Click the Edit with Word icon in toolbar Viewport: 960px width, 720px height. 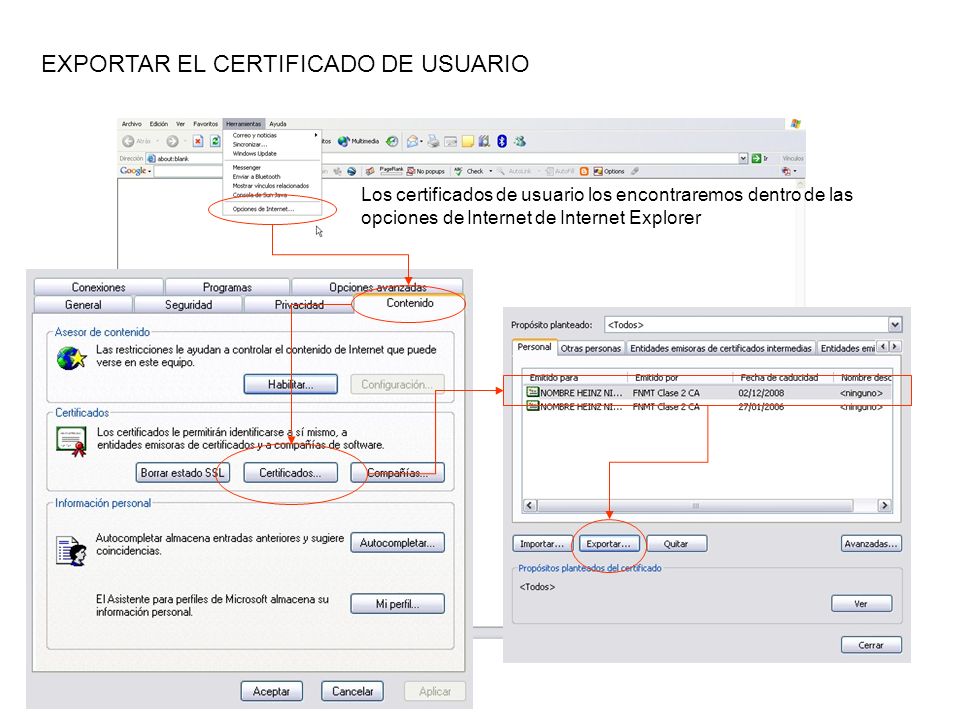pos(451,141)
